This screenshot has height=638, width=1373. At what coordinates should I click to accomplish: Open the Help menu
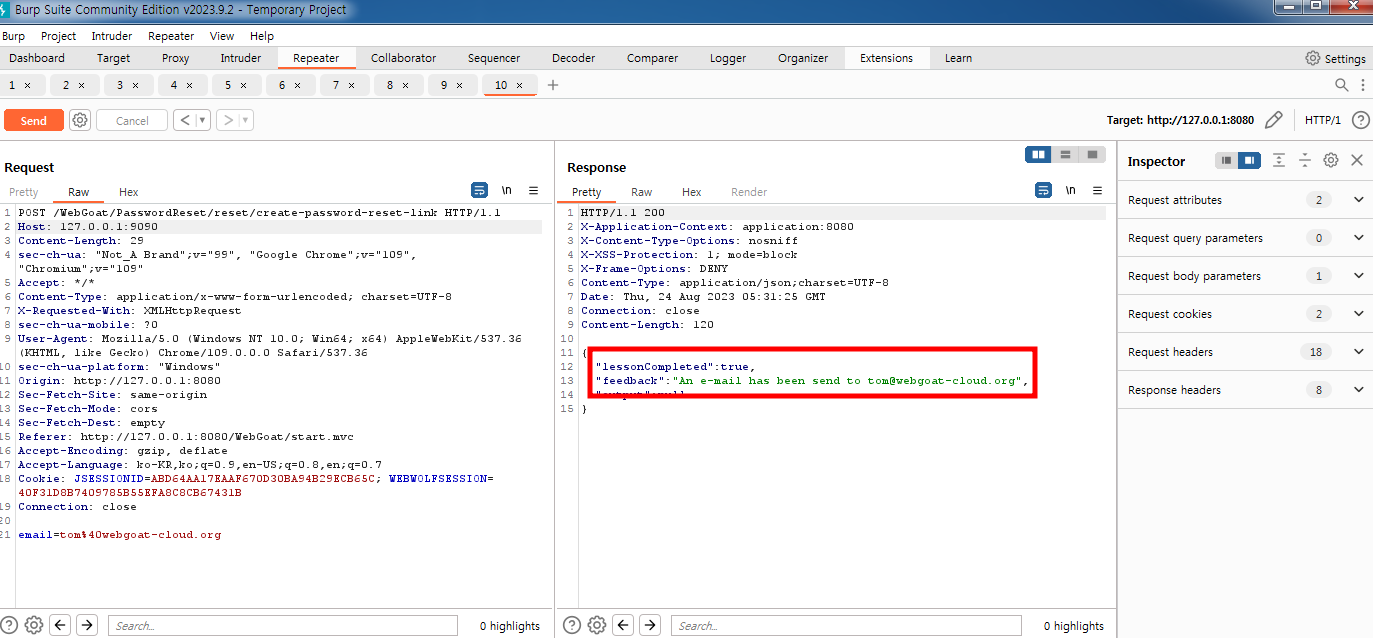tap(262, 36)
